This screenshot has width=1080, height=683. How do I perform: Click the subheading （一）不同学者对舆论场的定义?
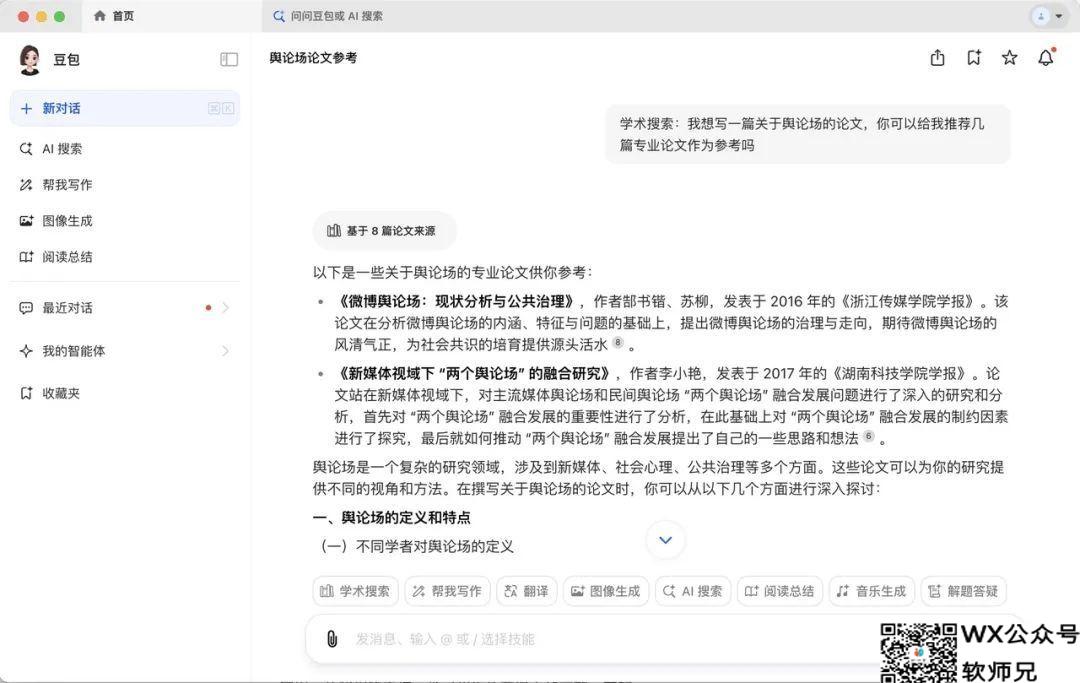tap(417, 547)
